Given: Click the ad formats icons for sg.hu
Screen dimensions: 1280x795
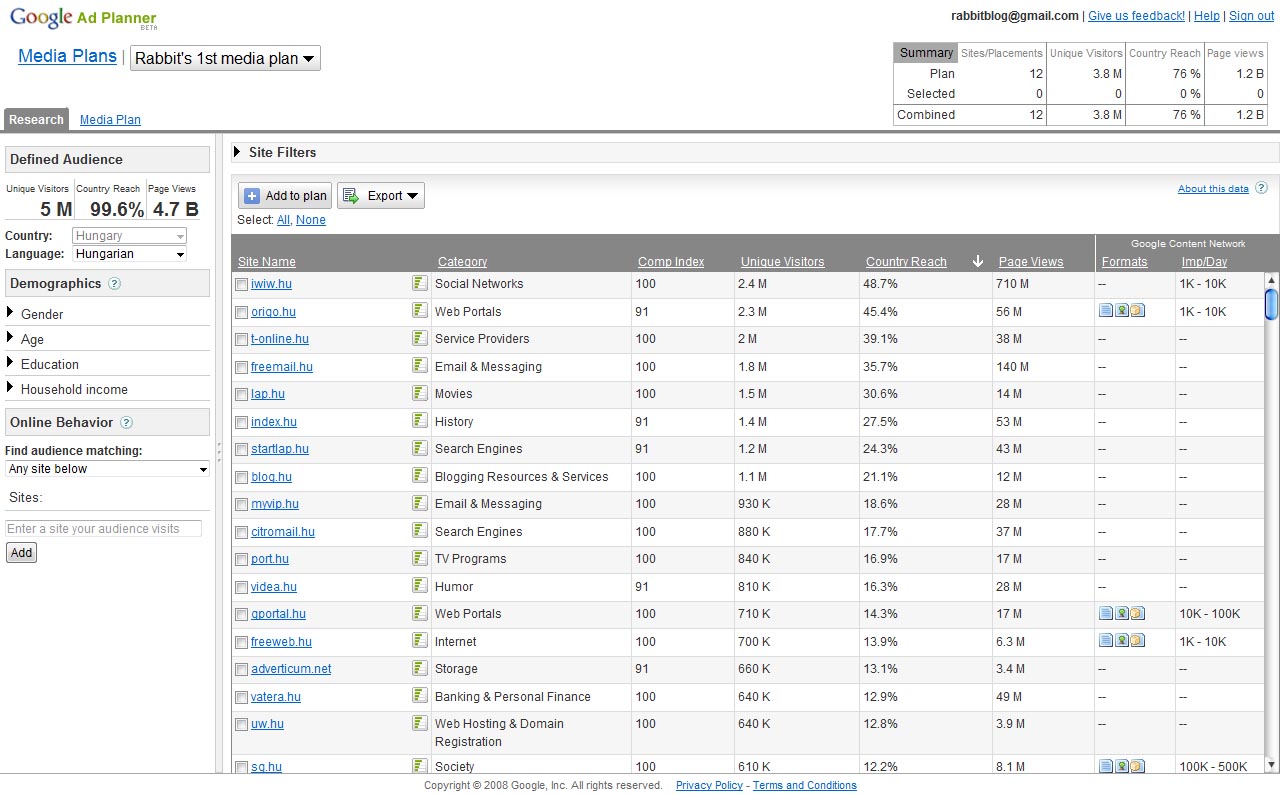Looking at the screenshot, I should click(x=1122, y=766).
